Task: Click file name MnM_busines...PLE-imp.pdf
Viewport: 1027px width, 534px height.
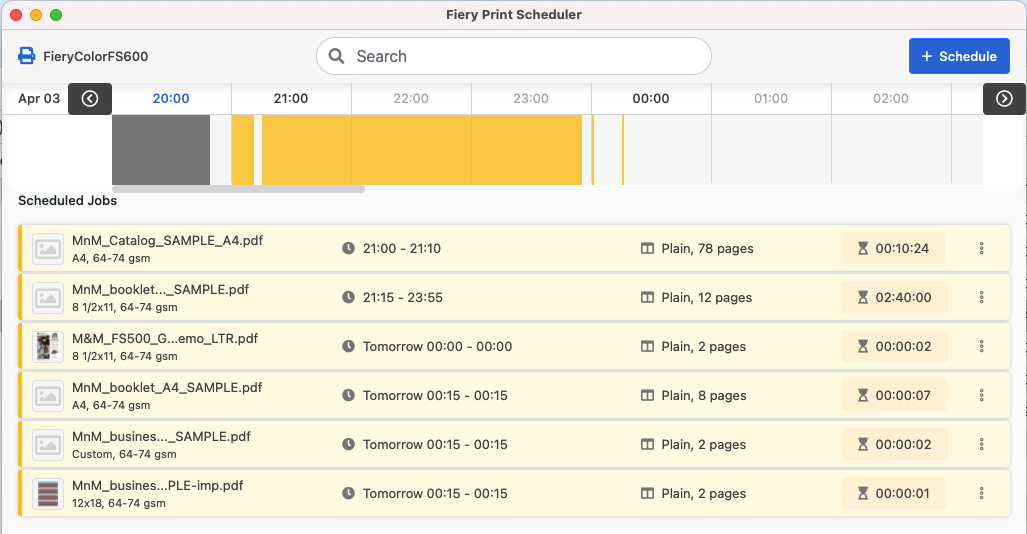Action: 157,486
